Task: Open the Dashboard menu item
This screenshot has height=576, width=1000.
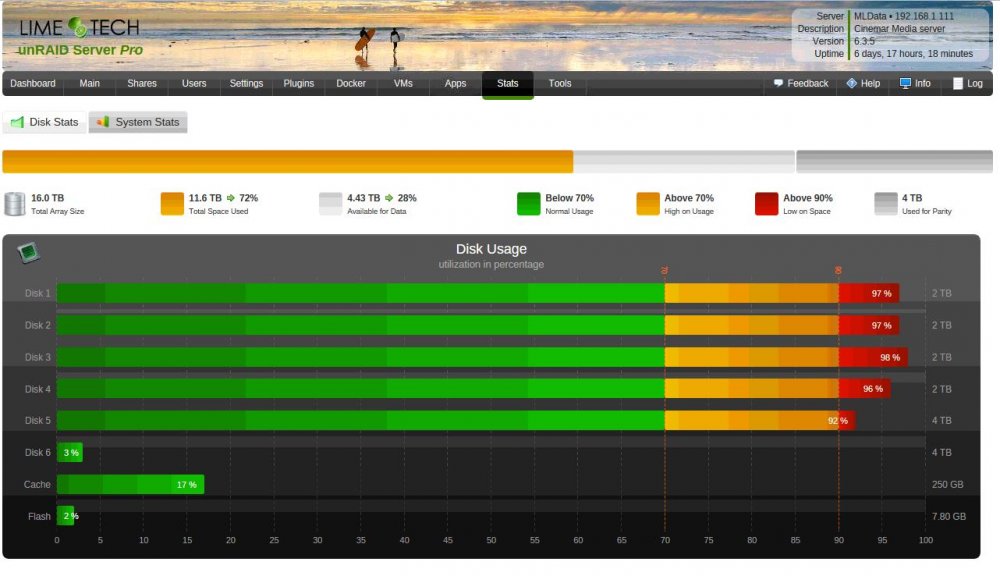Action: coord(33,84)
